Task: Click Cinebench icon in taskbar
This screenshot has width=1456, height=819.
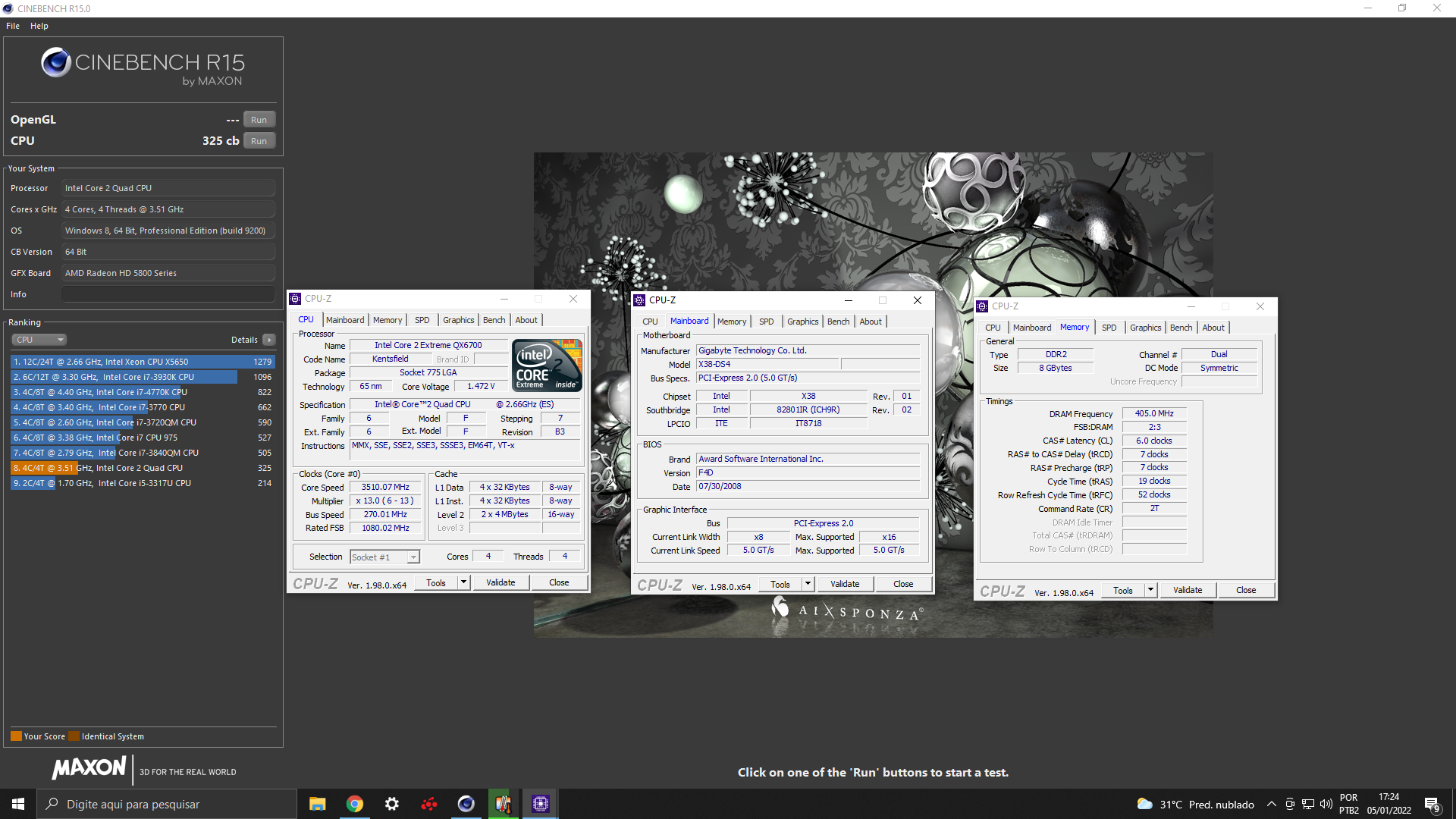Action: pos(466,804)
